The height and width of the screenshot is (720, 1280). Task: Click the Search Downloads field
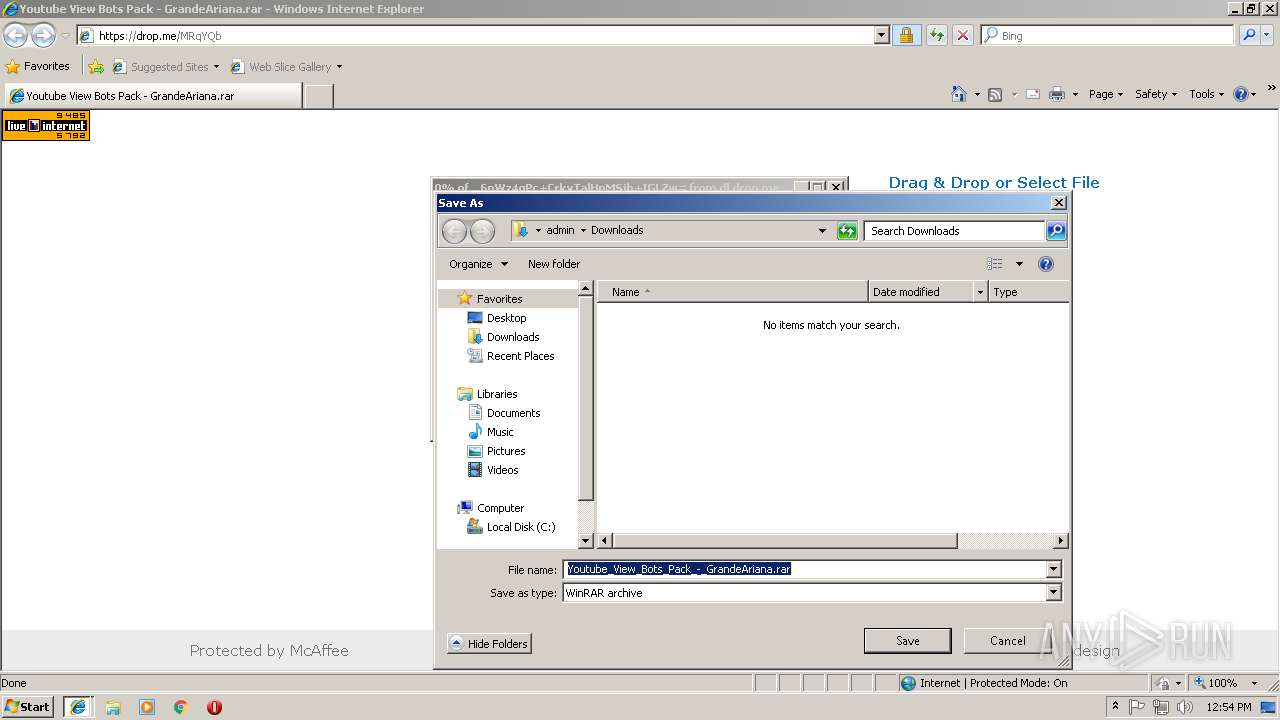click(x=954, y=231)
